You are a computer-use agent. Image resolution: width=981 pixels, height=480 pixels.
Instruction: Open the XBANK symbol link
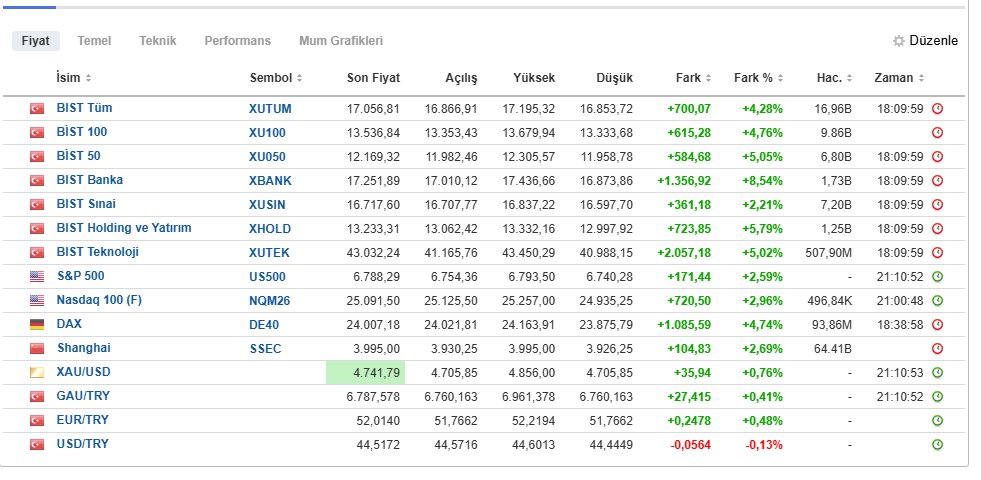(x=270, y=181)
